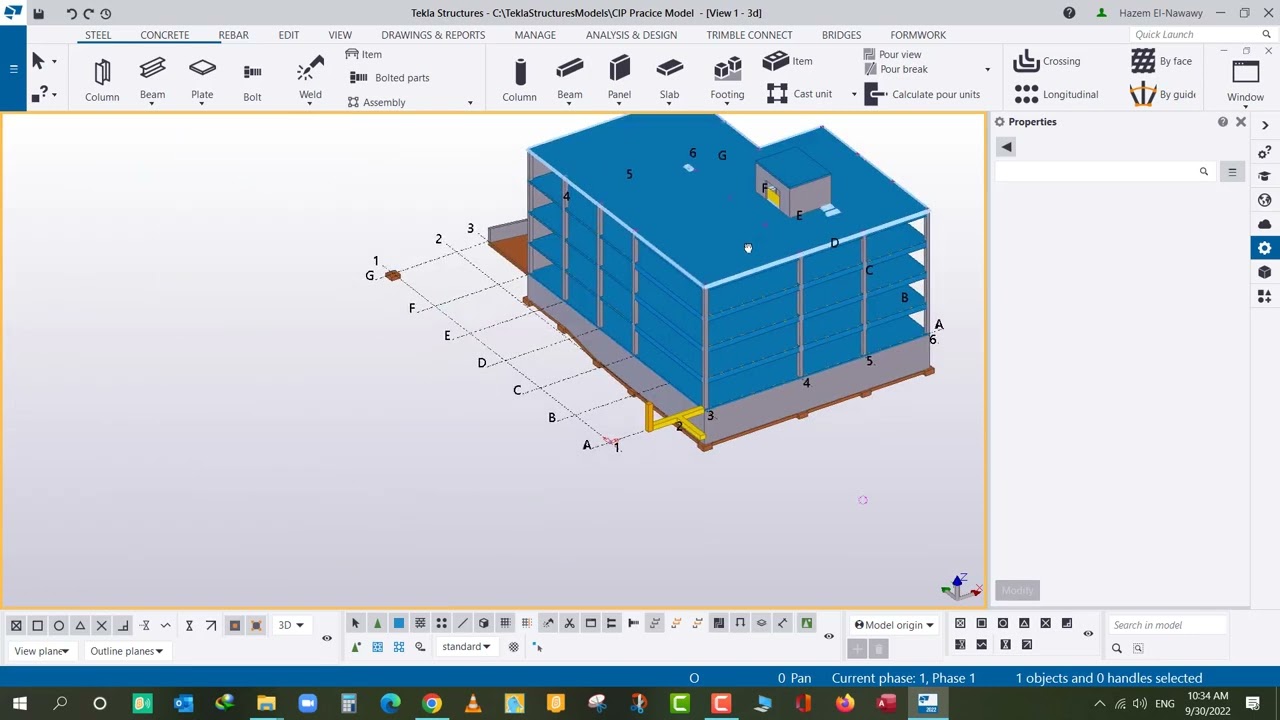This screenshot has width=1280, height=720.
Task: Click the delete trash icon beside Model origin
Action: coord(879,649)
